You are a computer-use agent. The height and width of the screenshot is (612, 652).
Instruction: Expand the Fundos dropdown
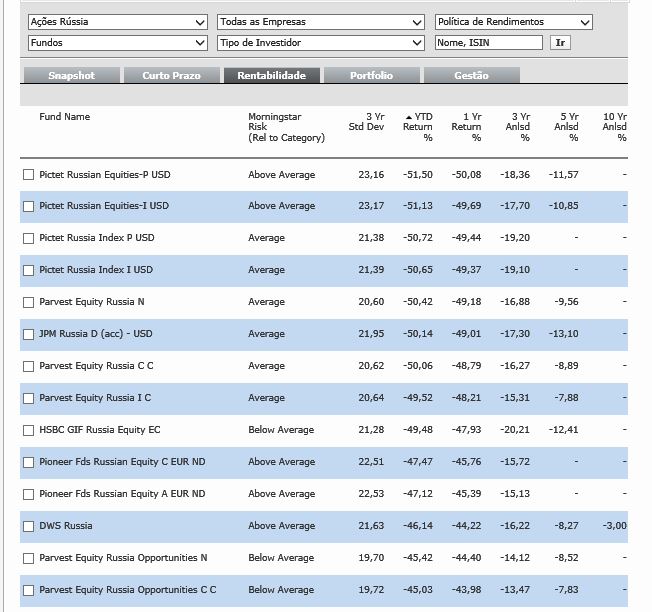pyautogui.click(x=118, y=43)
